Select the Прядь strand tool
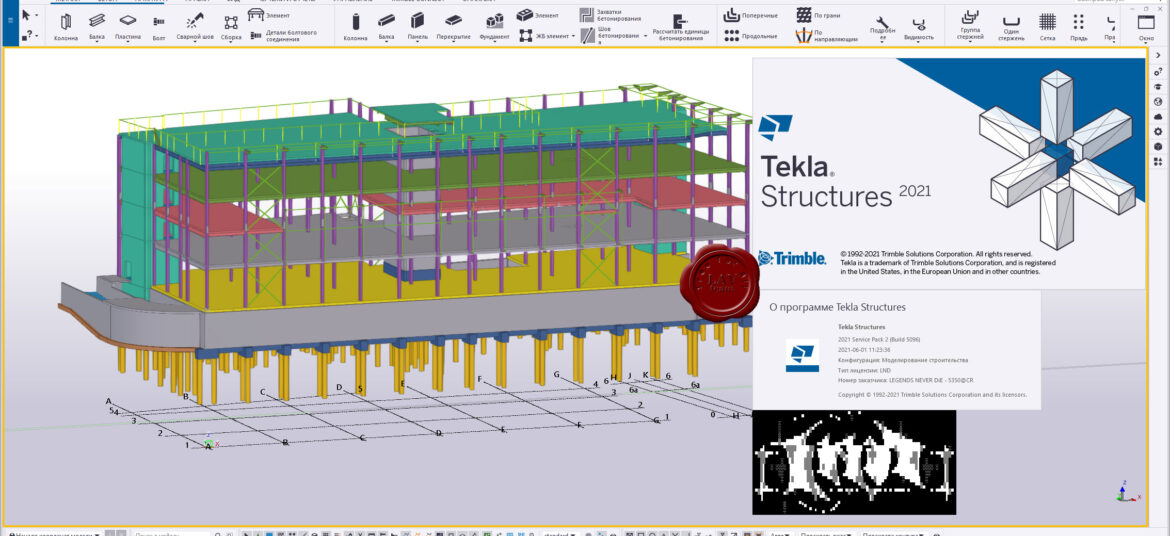The width and height of the screenshot is (1170, 536). point(1078,25)
